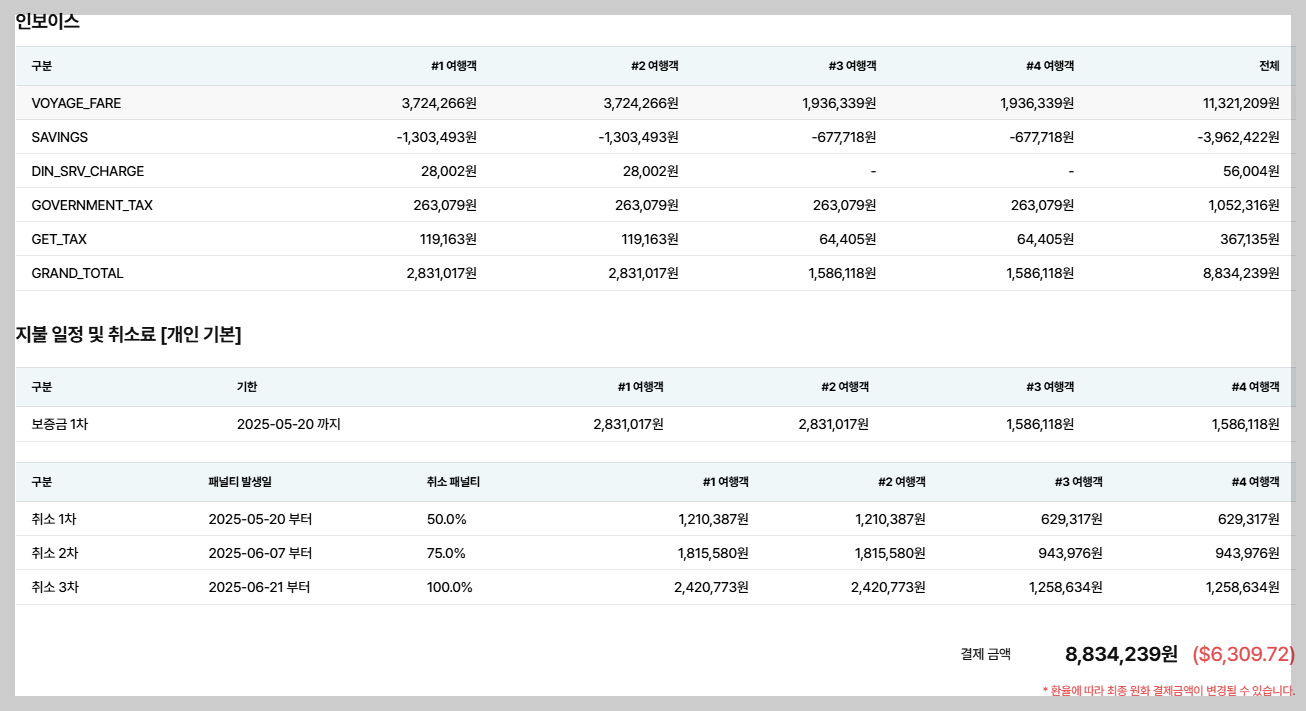This screenshot has width=1306, height=711.
Task: Click the payment amount 8,834,239원 at bottom
Action: [x=1122, y=654]
